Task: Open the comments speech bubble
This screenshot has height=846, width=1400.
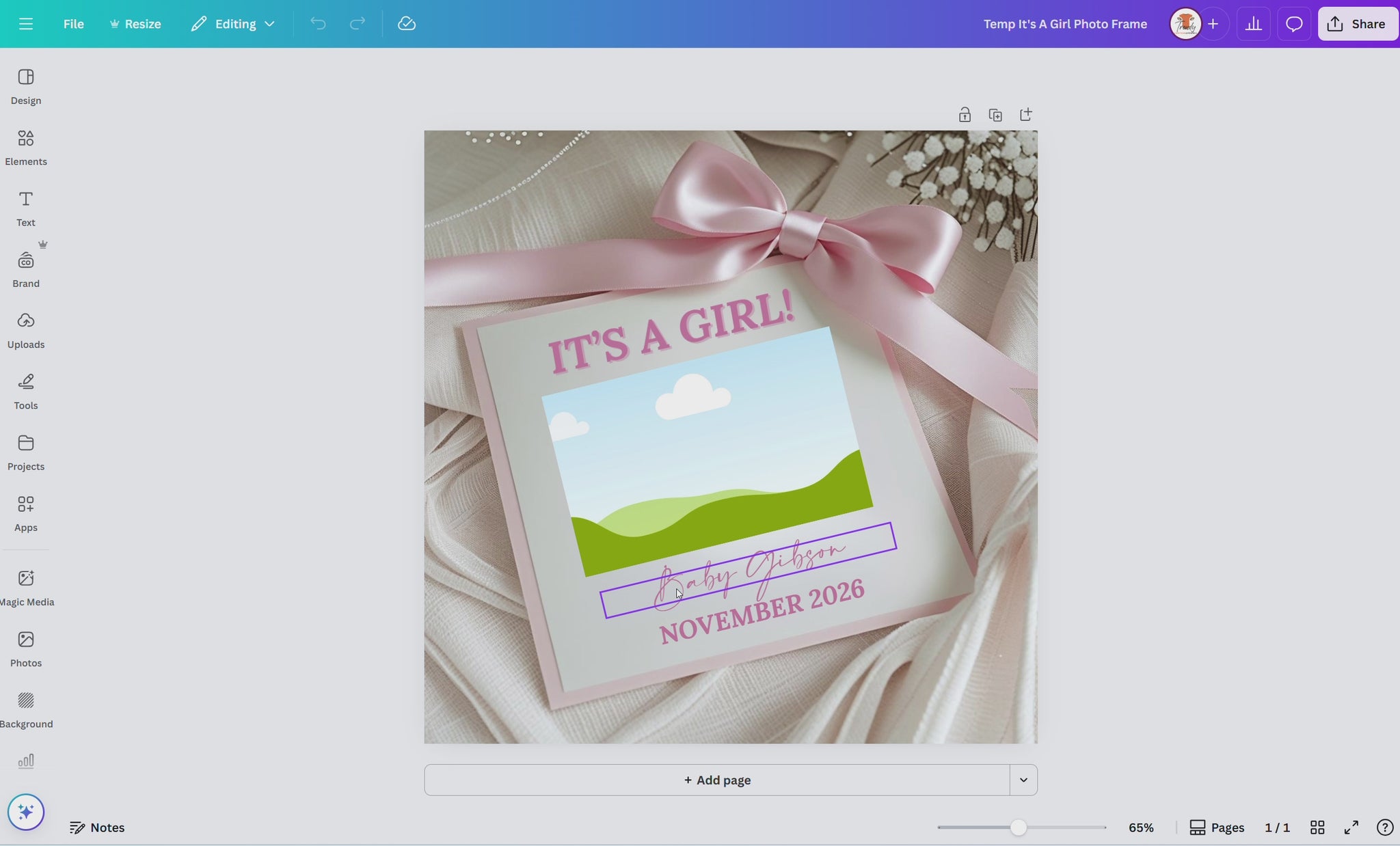Action: click(x=1293, y=24)
